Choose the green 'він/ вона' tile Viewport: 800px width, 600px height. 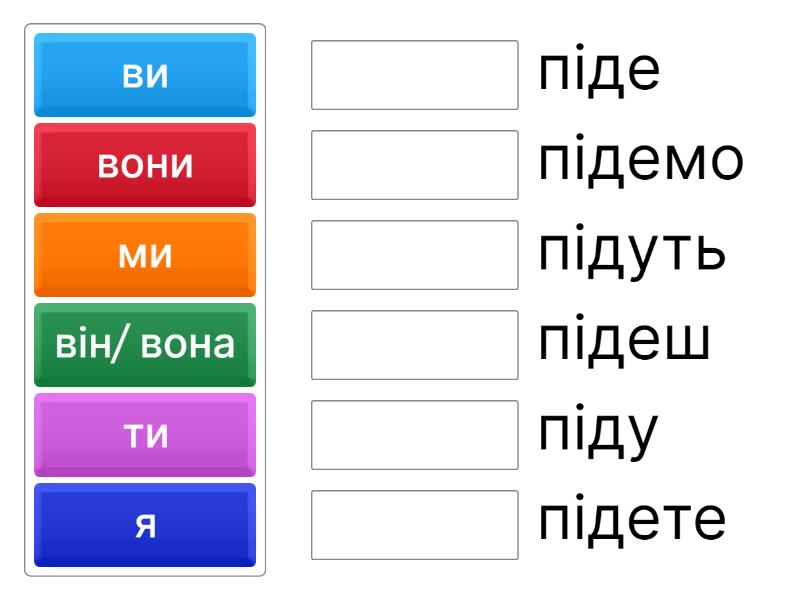pos(145,345)
